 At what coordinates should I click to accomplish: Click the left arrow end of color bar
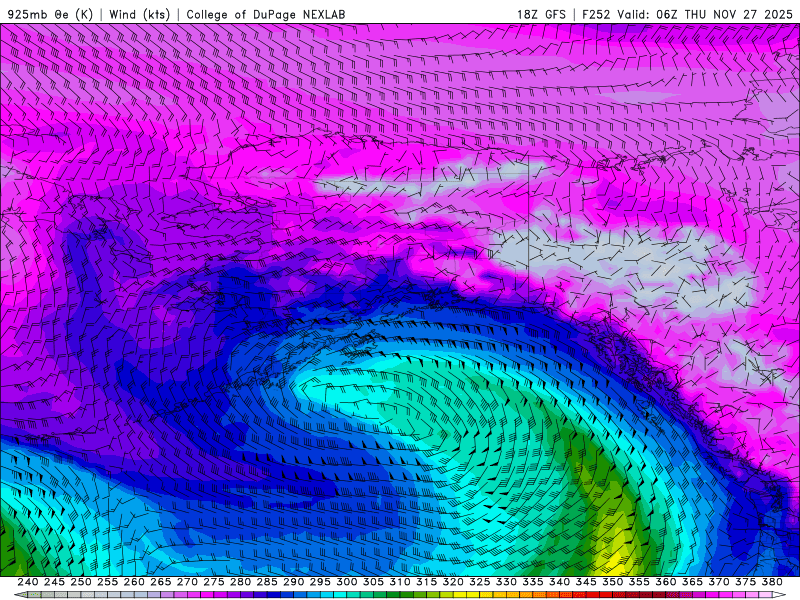pos(20,595)
